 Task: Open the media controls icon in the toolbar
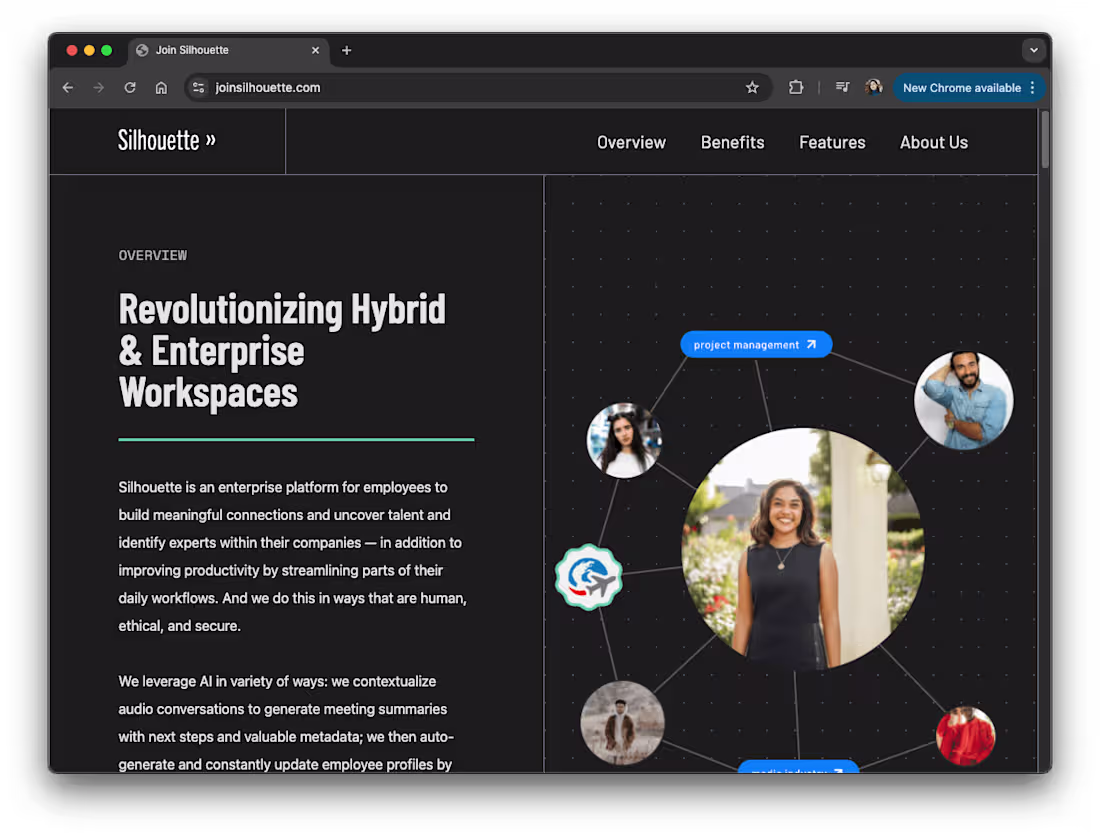click(841, 87)
